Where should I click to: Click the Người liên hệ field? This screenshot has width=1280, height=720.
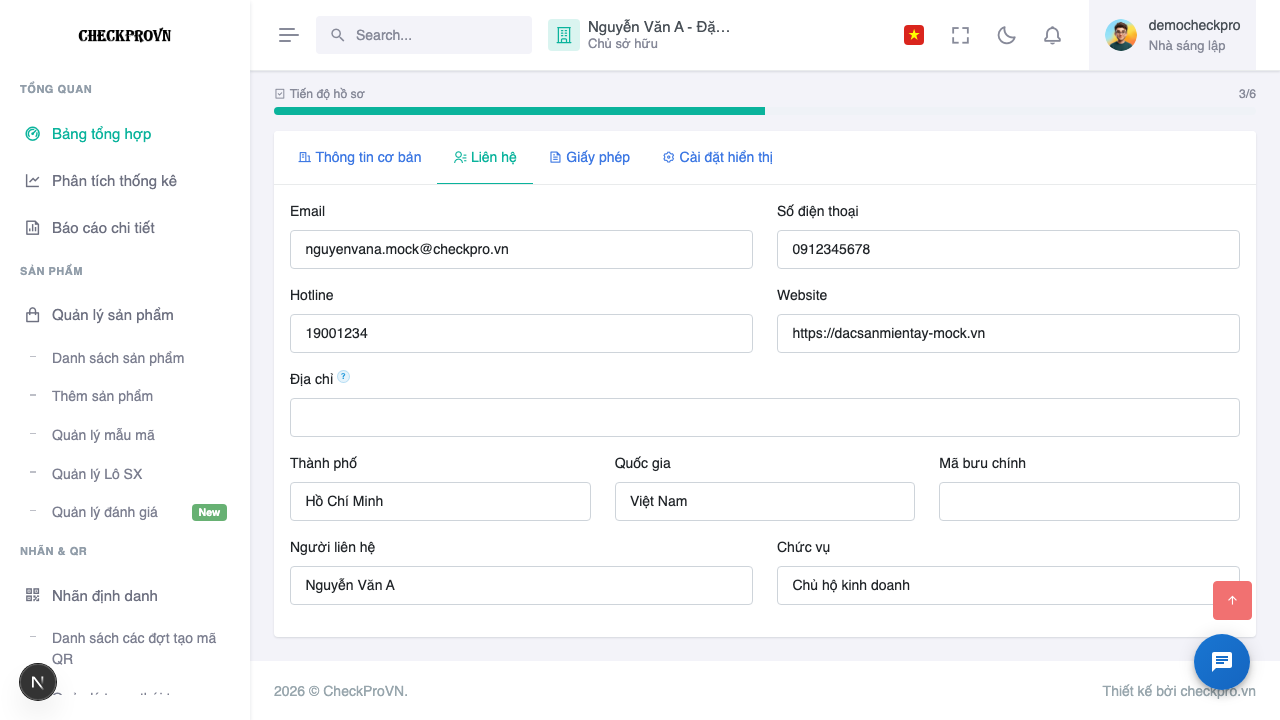click(x=521, y=585)
